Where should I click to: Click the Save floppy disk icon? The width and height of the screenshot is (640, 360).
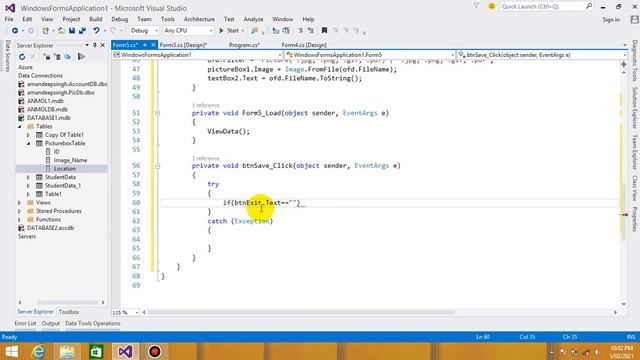(72, 31)
